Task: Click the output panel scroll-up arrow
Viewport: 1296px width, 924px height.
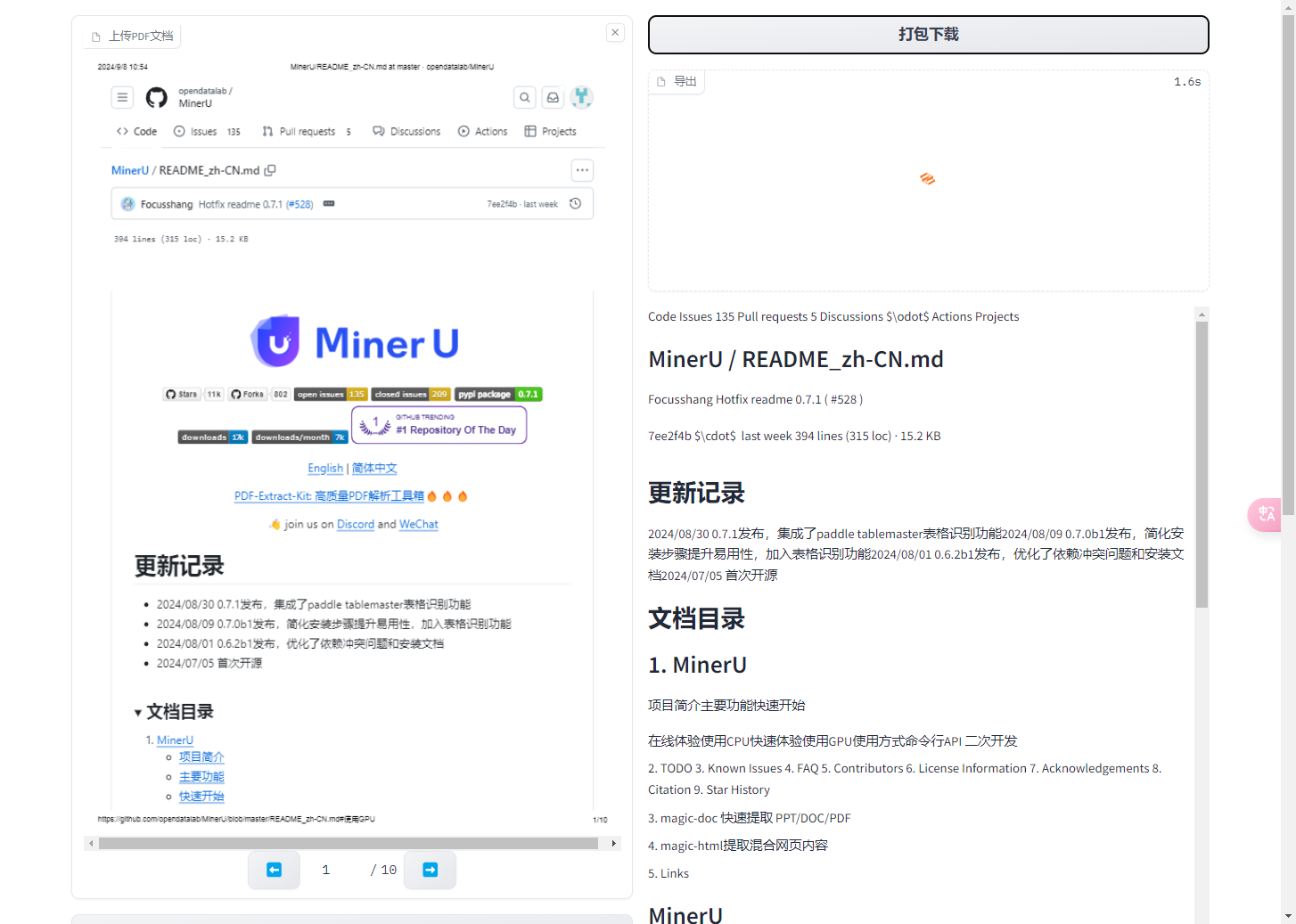Action: (x=1202, y=314)
